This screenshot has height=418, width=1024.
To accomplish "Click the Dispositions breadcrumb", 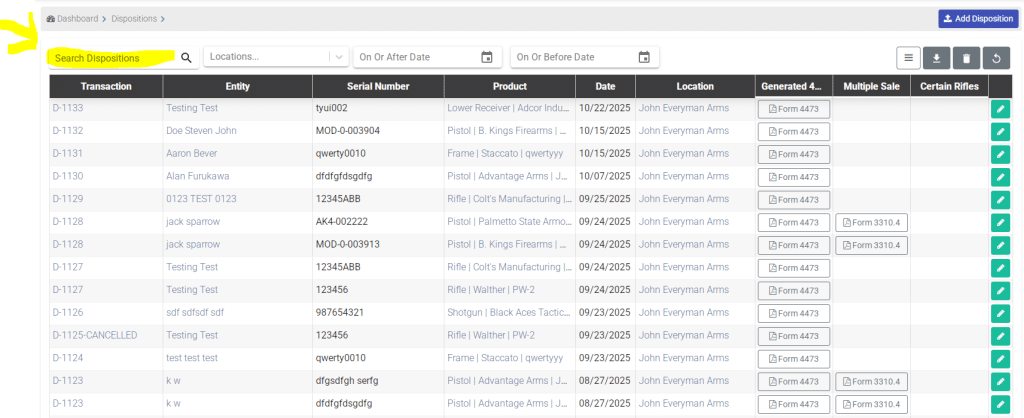I will point(136,19).
